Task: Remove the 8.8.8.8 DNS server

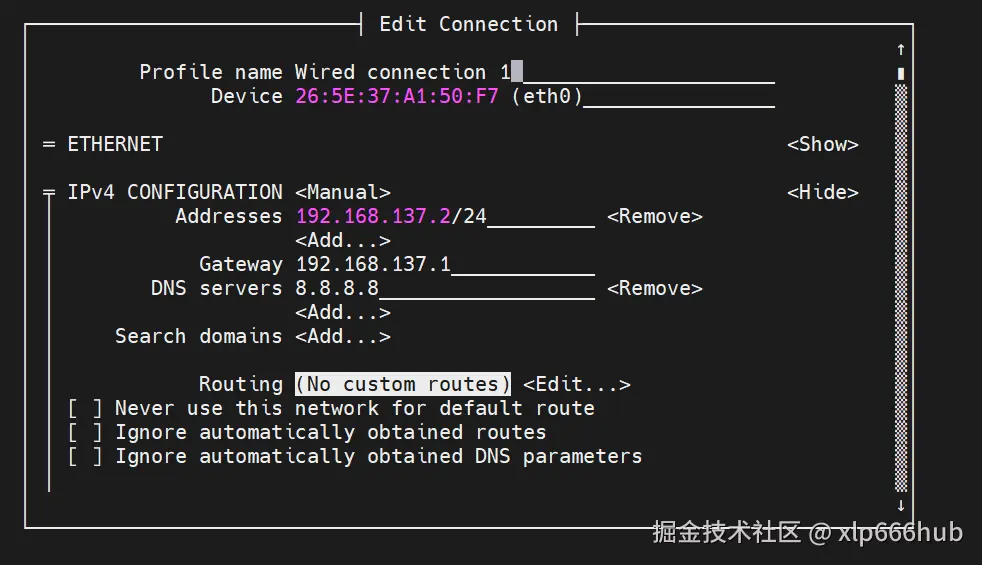Action: click(654, 288)
